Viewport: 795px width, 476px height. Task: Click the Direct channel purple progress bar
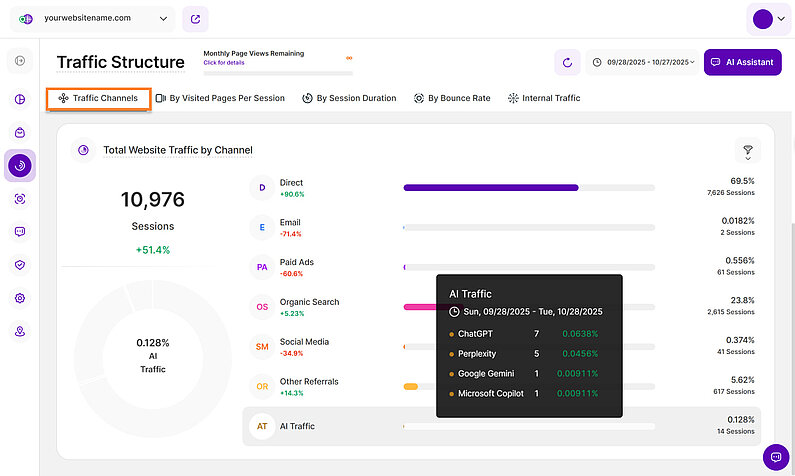[490, 187]
